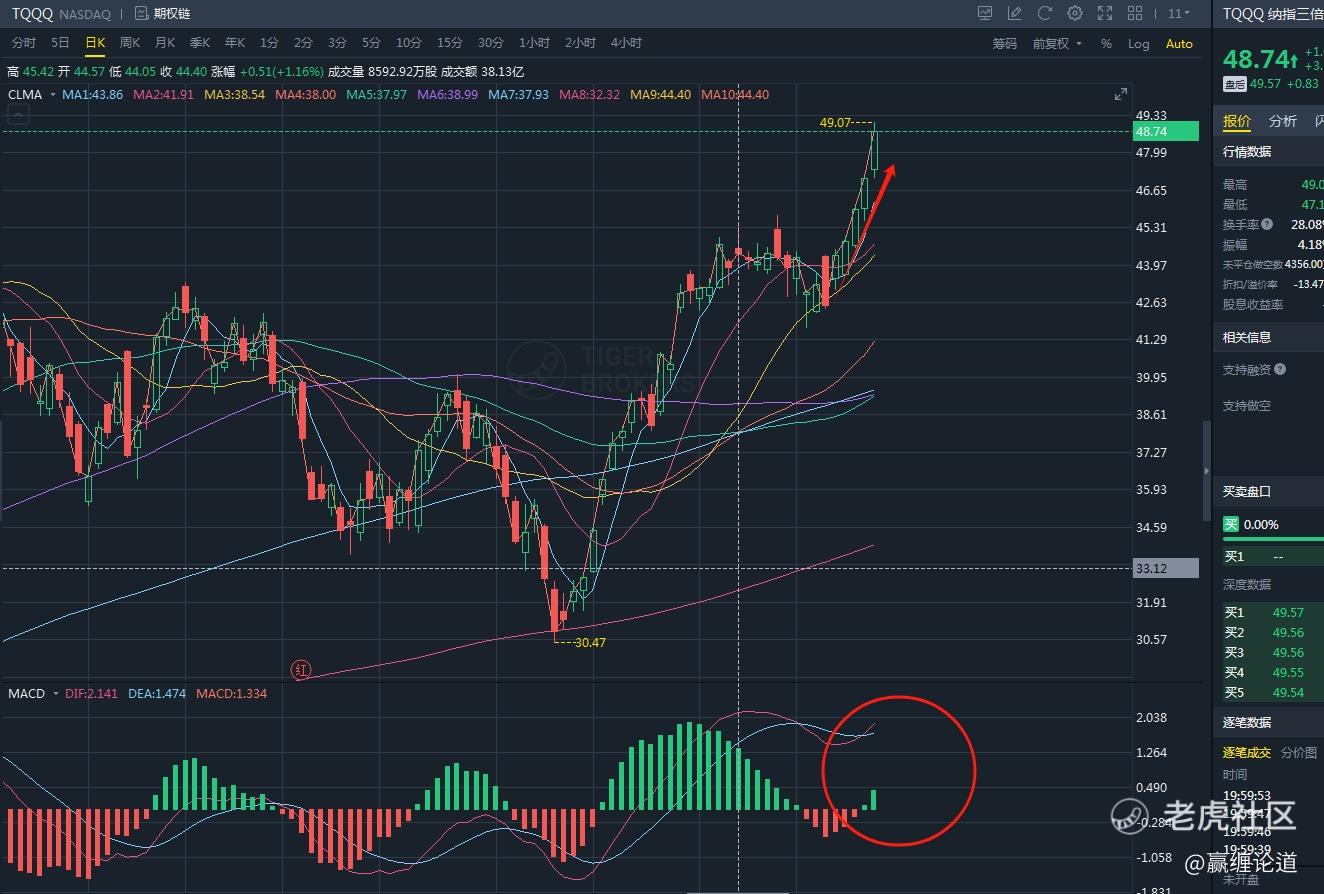Viewport: 1324px width, 894px height.
Task: Click the green 买 badge in 买卖盘口
Action: tap(1231, 524)
